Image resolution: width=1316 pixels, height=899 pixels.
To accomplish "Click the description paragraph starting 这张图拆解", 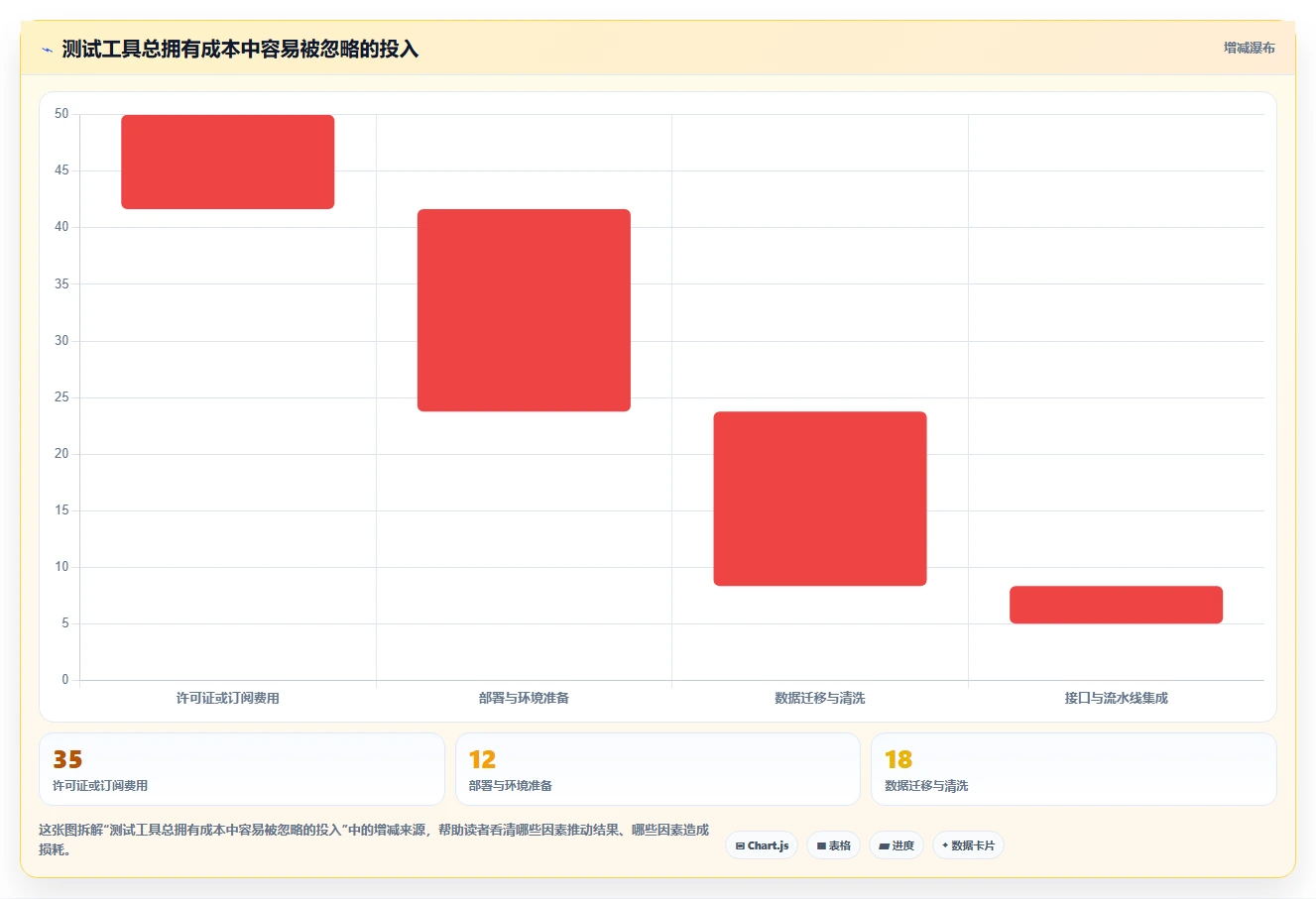I will (374, 840).
